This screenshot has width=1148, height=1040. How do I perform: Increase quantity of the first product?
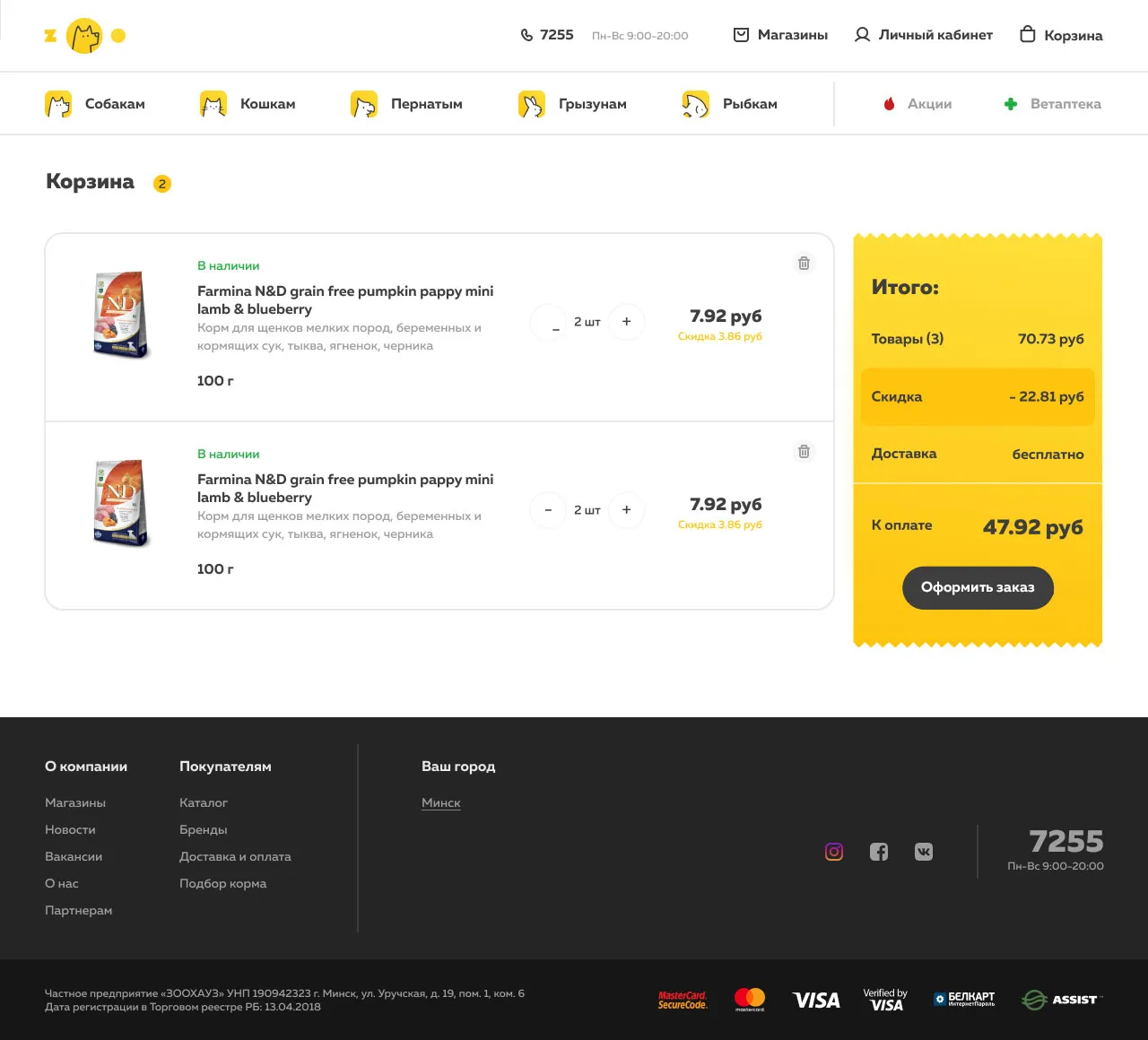626,322
